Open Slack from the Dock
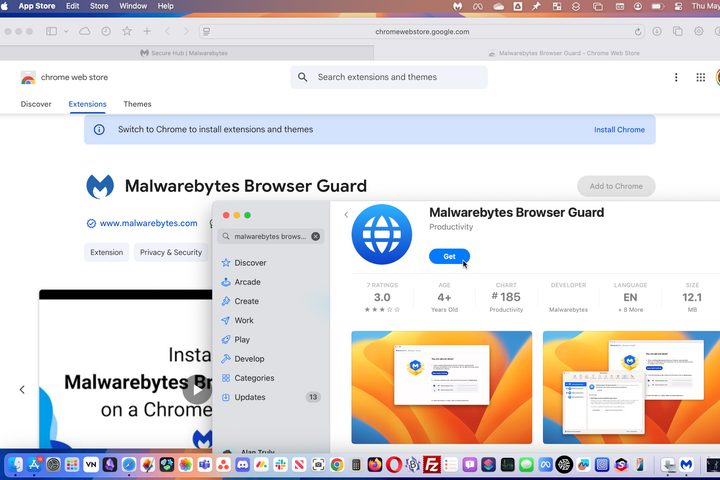 (x=280, y=465)
